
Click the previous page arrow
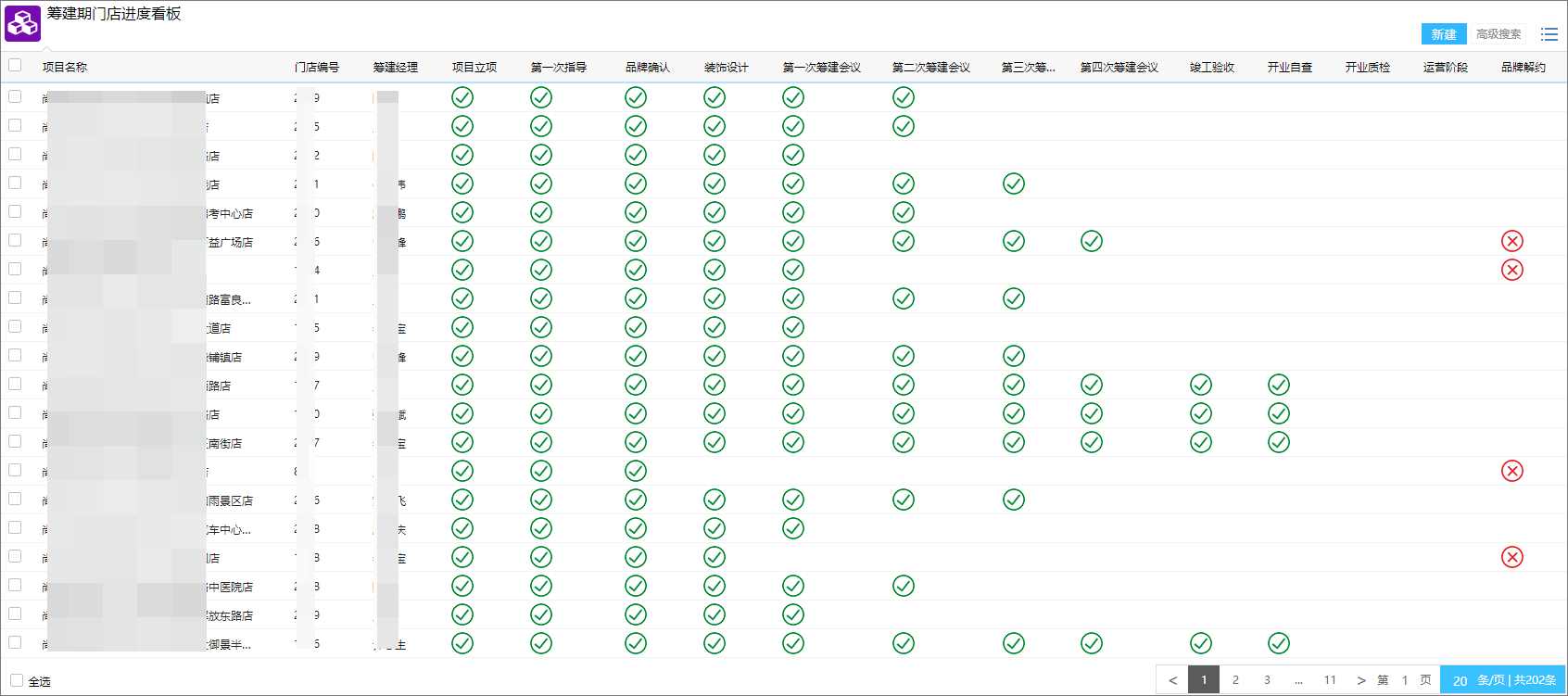(x=1172, y=680)
